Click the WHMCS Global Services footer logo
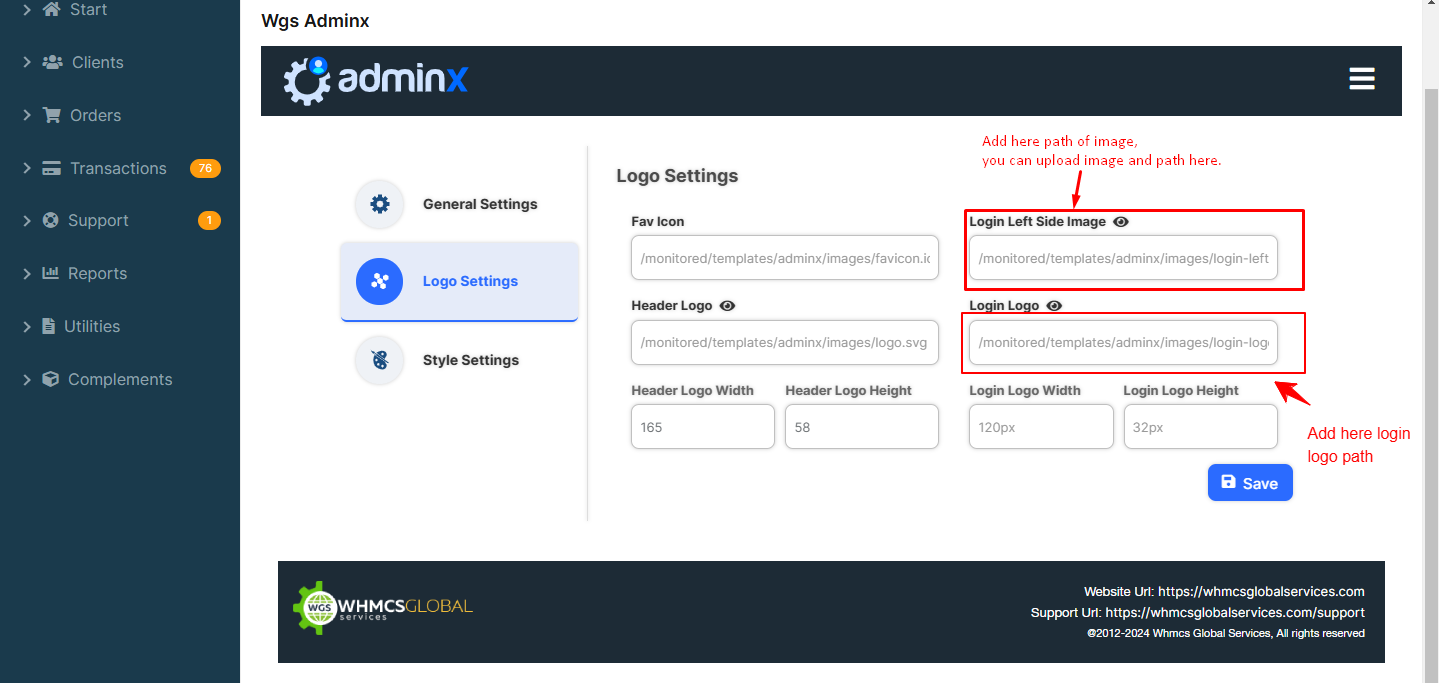Image resolution: width=1439 pixels, height=683 pixels. click(x=383, y=607)
